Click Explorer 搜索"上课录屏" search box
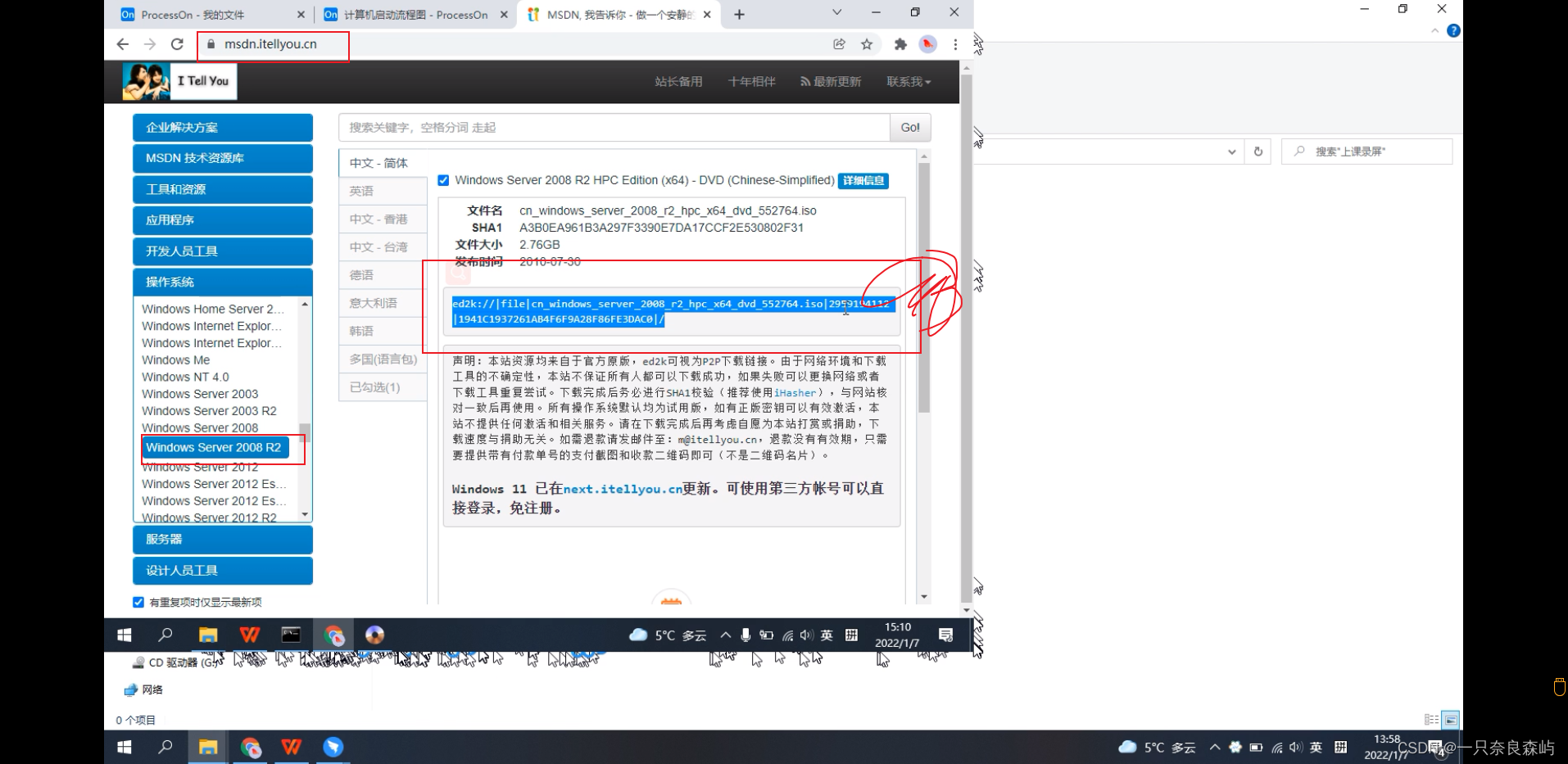The height and width of the screenshot is (764, 1568). coord(1366,151)
